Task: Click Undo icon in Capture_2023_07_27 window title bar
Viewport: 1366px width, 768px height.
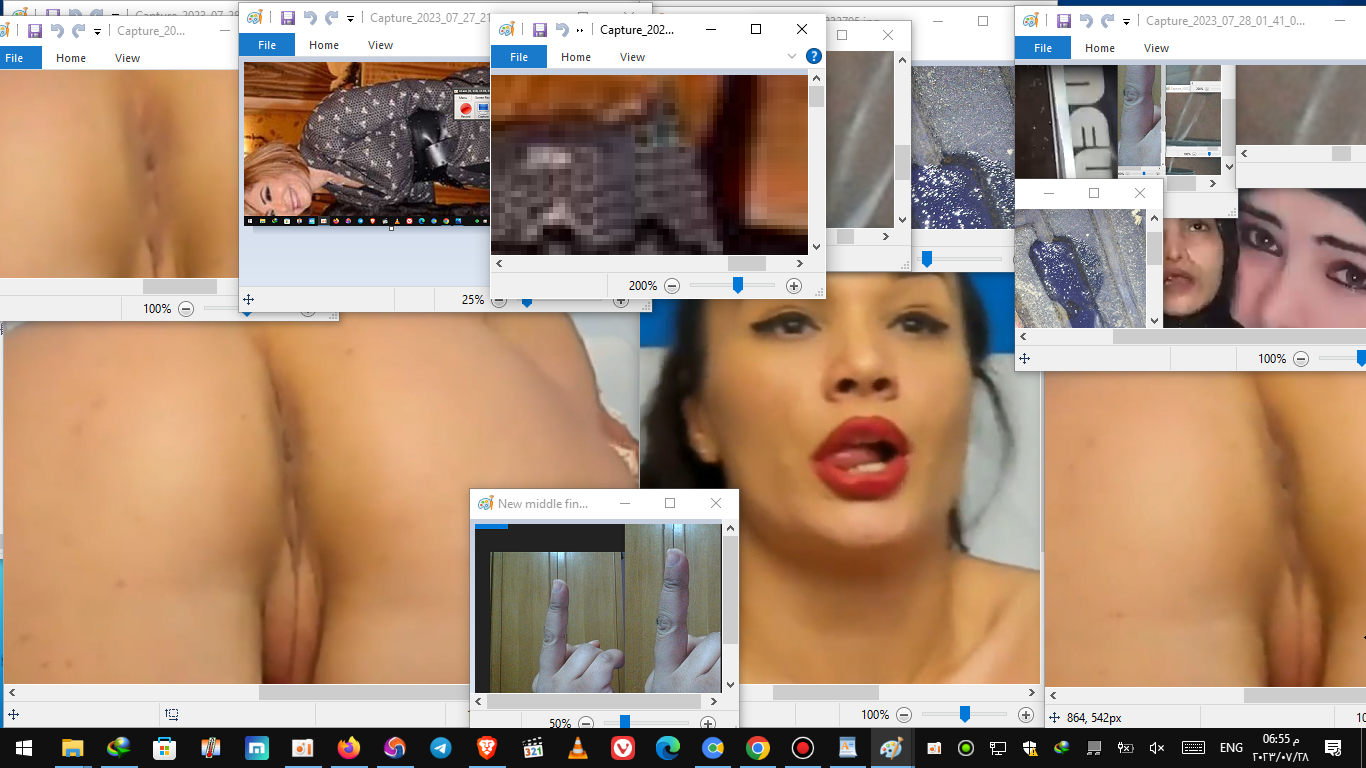Action: pos(309,18)
